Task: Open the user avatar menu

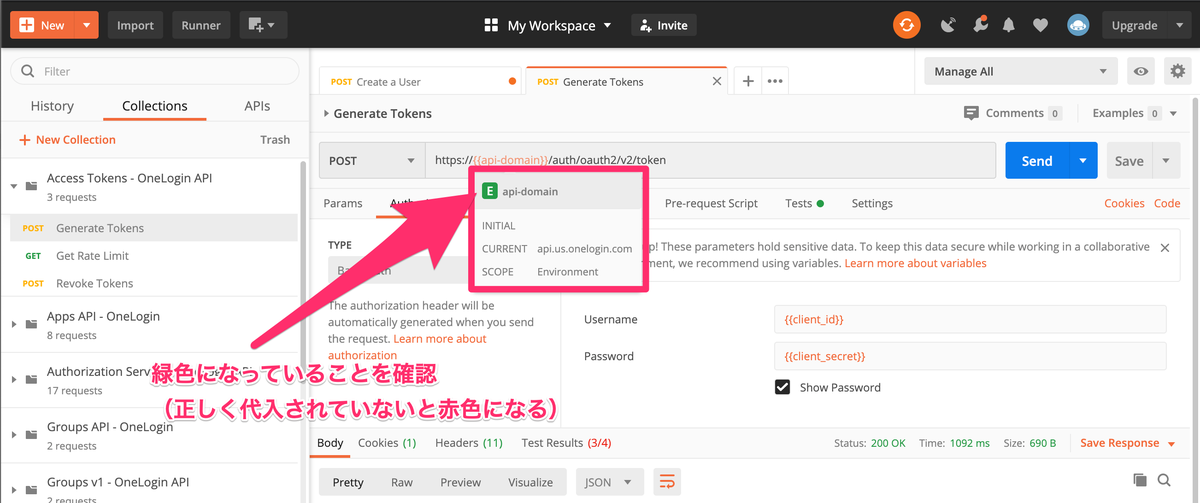Action: coord(1078,25)
